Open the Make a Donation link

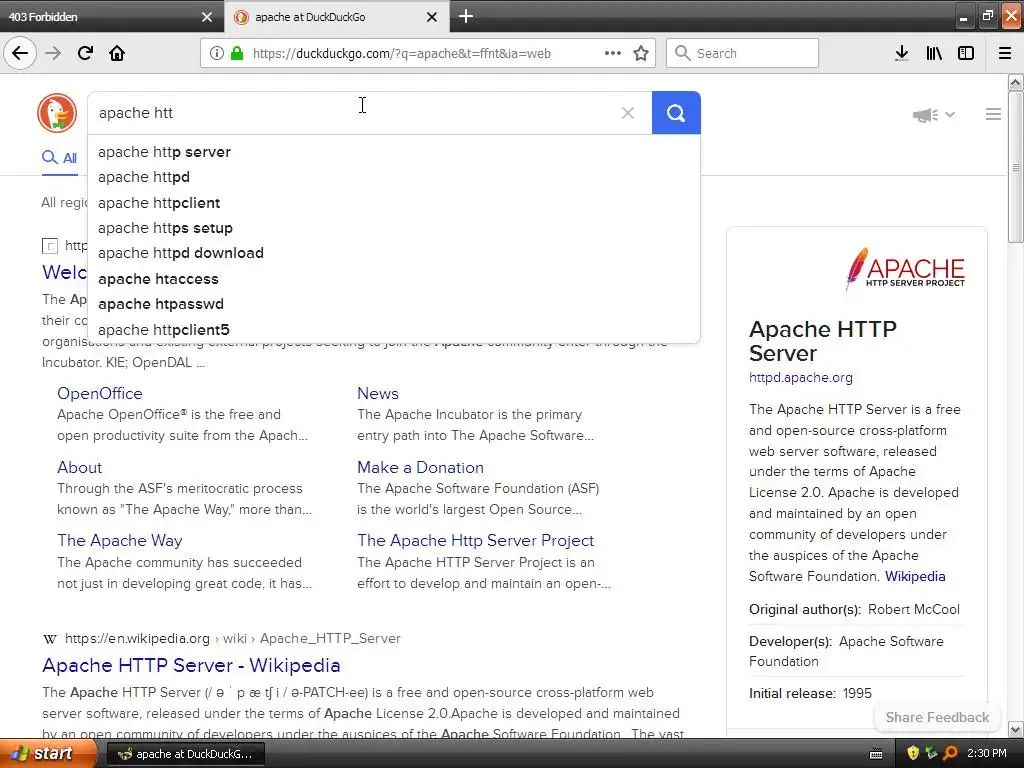(x=420, y=468)
